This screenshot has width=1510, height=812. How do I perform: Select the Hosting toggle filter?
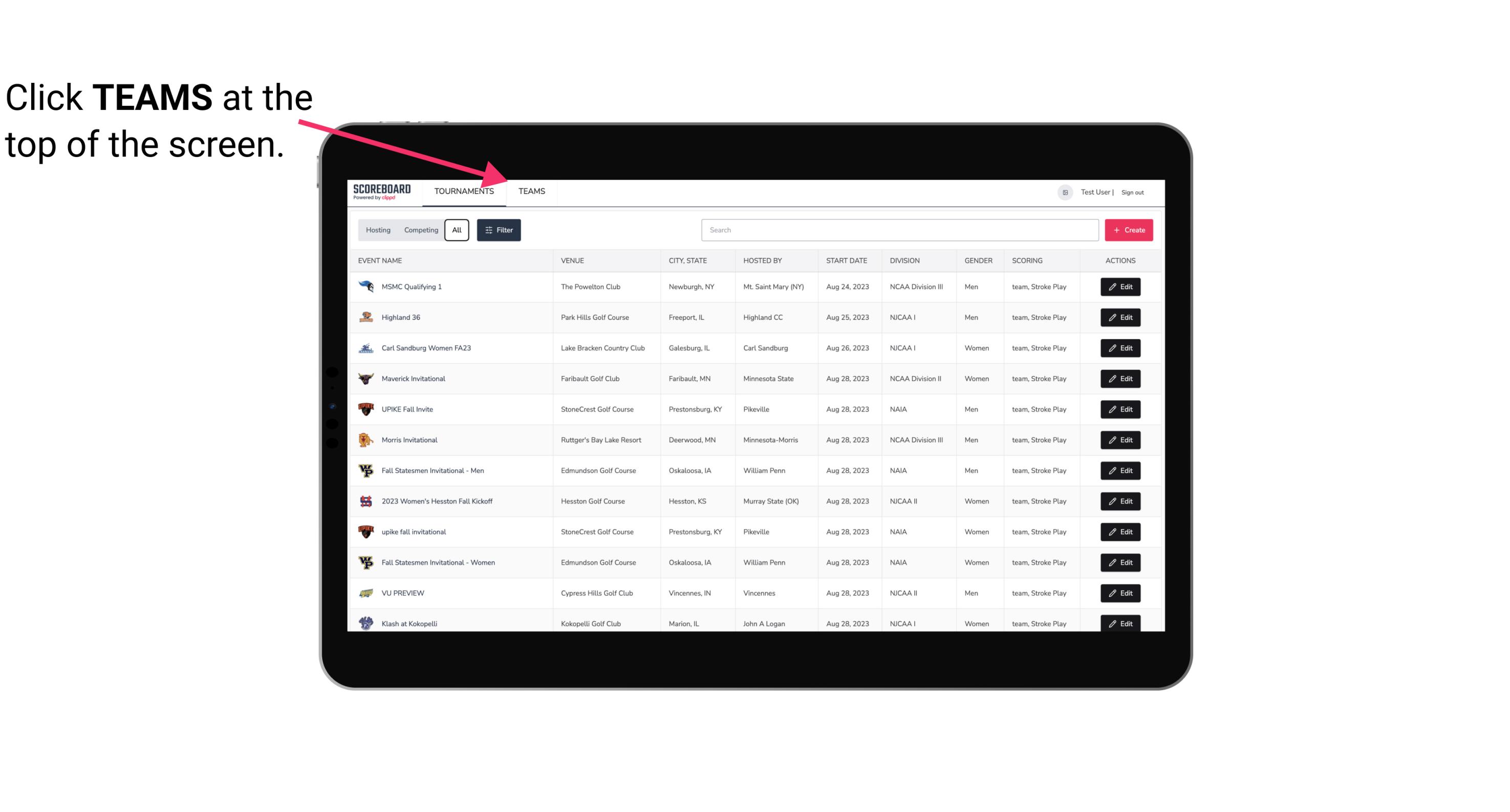(x=378, y=230)
